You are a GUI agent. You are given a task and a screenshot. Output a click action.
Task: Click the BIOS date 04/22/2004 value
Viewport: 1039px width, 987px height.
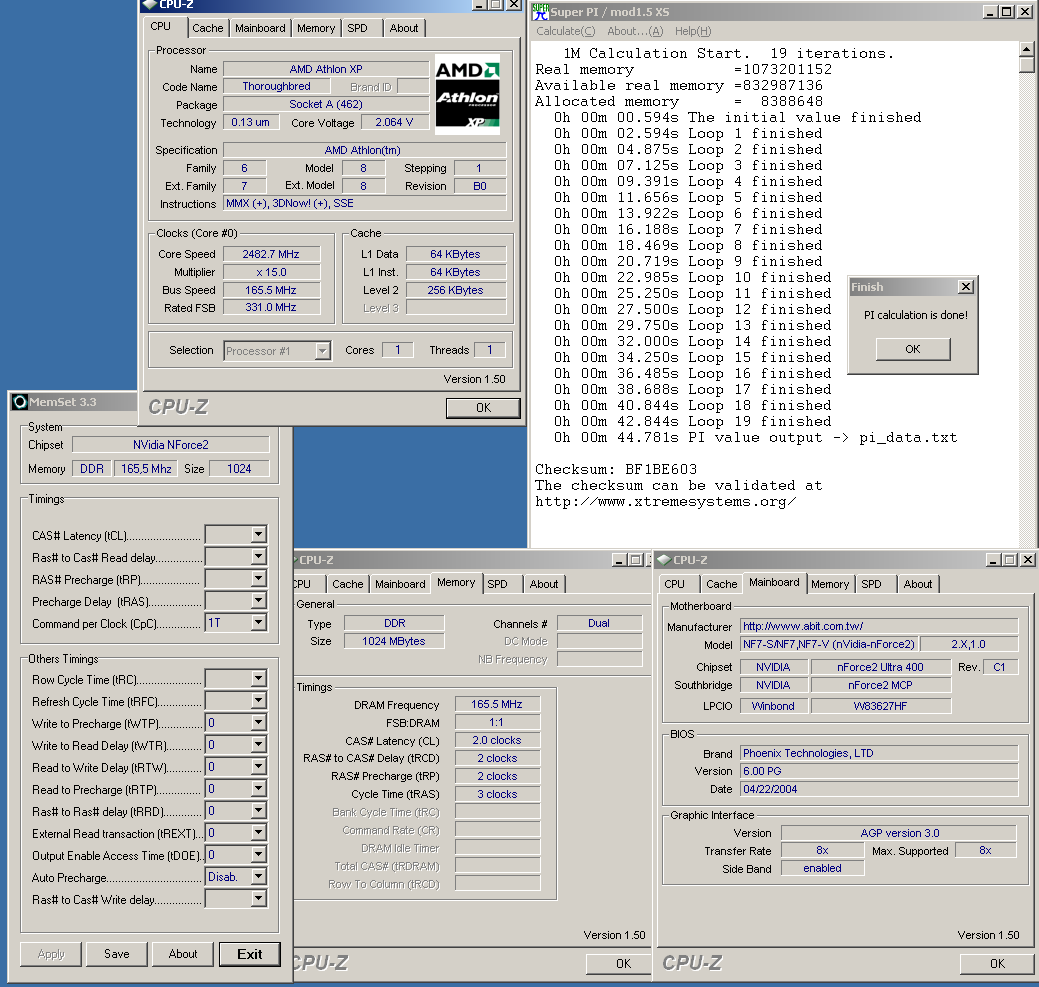pyautogui.click(x=879, y=789)
